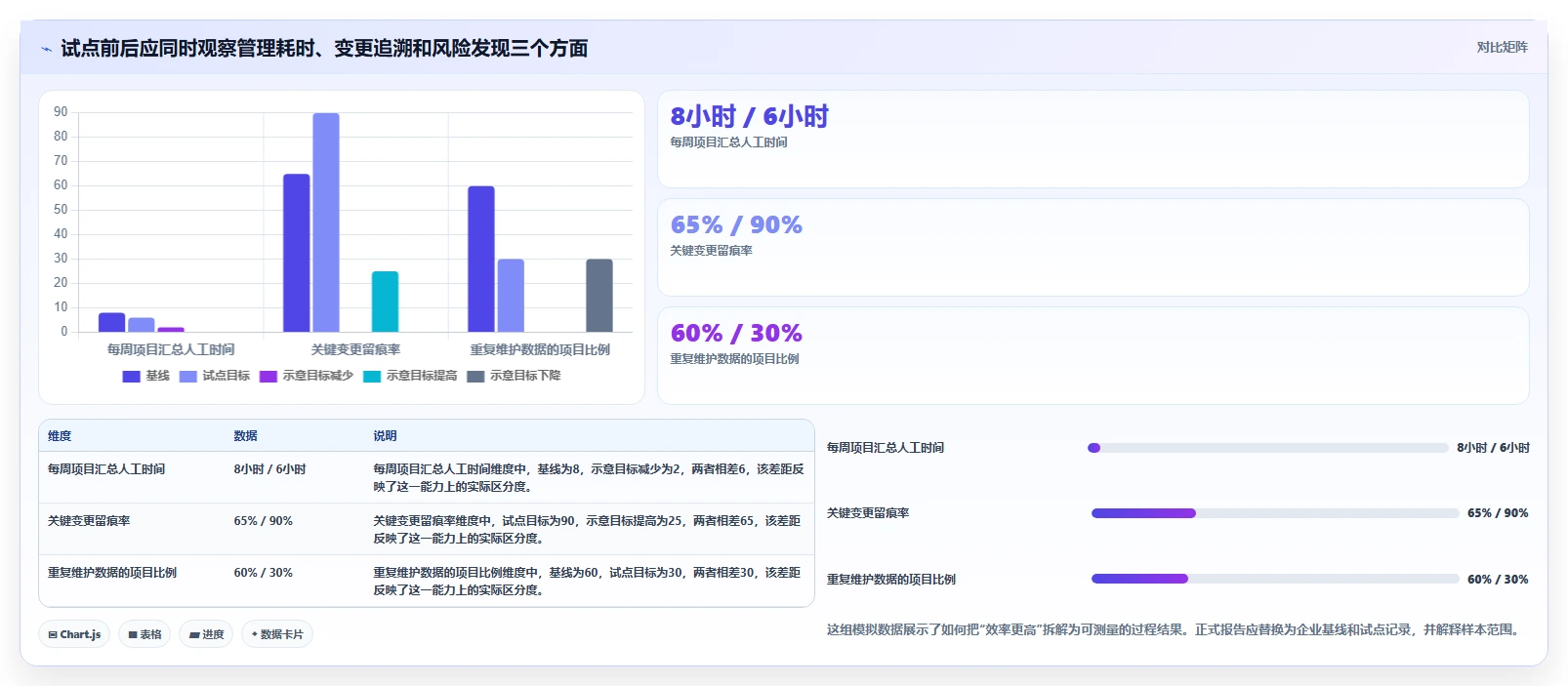The height and width of the screenshot is (686, 1568).
Task: Click the progress row label 关键变更留痕率
Action: (x=868, y=513)
